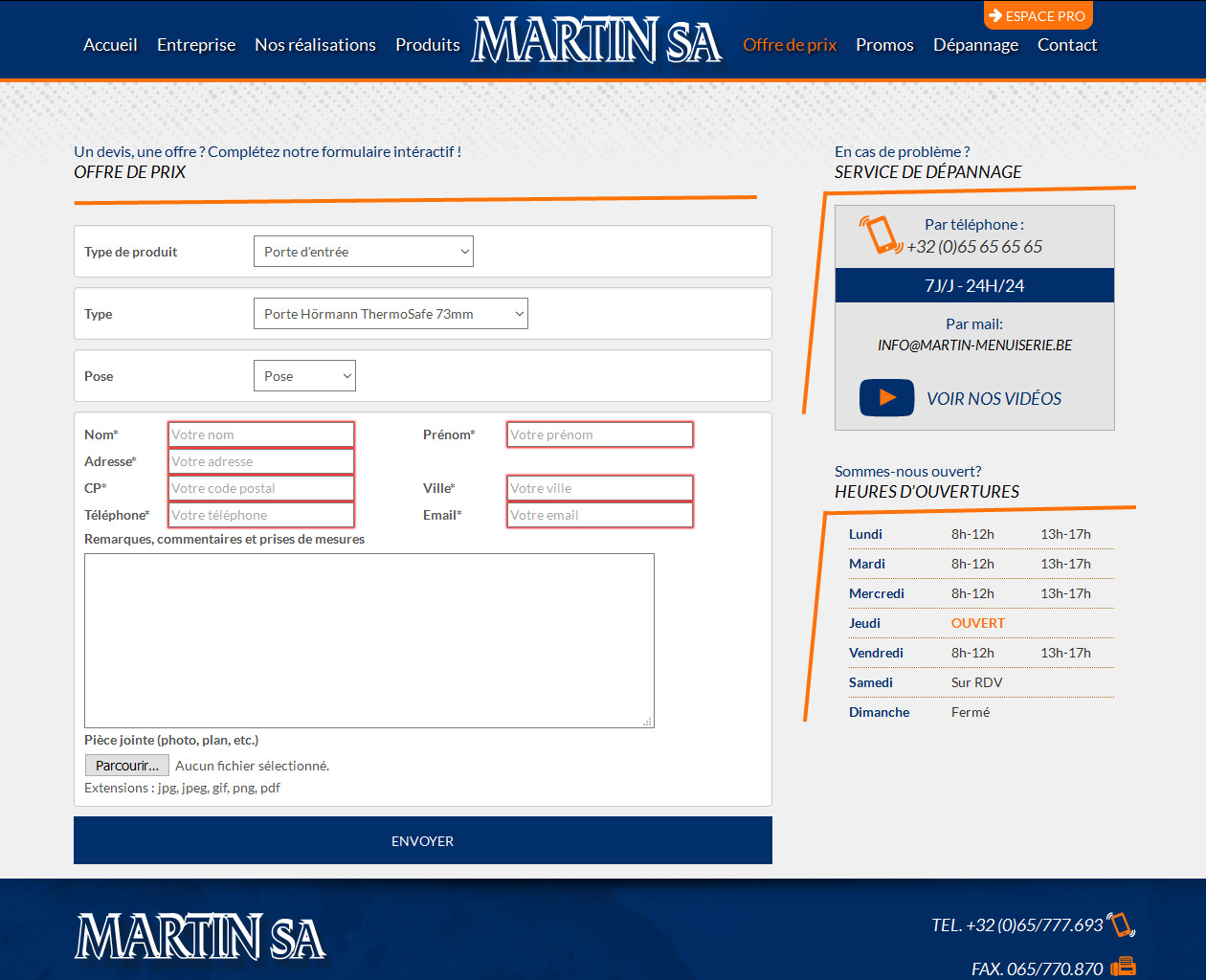Click the ringing phone icon beside Par téléphone

pos(881,234)
